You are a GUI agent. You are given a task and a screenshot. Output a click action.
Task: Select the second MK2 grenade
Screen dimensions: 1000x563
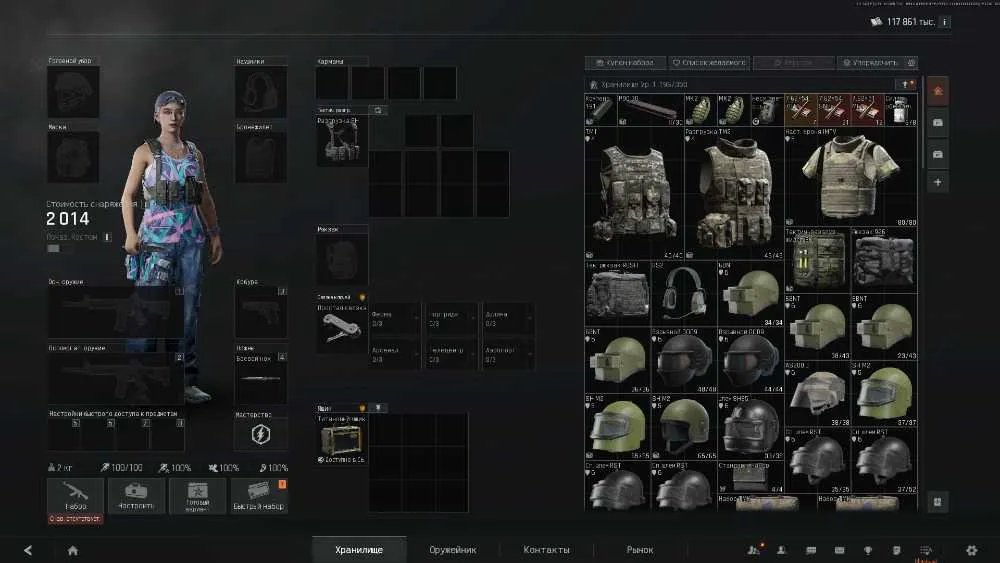[x=733, y=110]
